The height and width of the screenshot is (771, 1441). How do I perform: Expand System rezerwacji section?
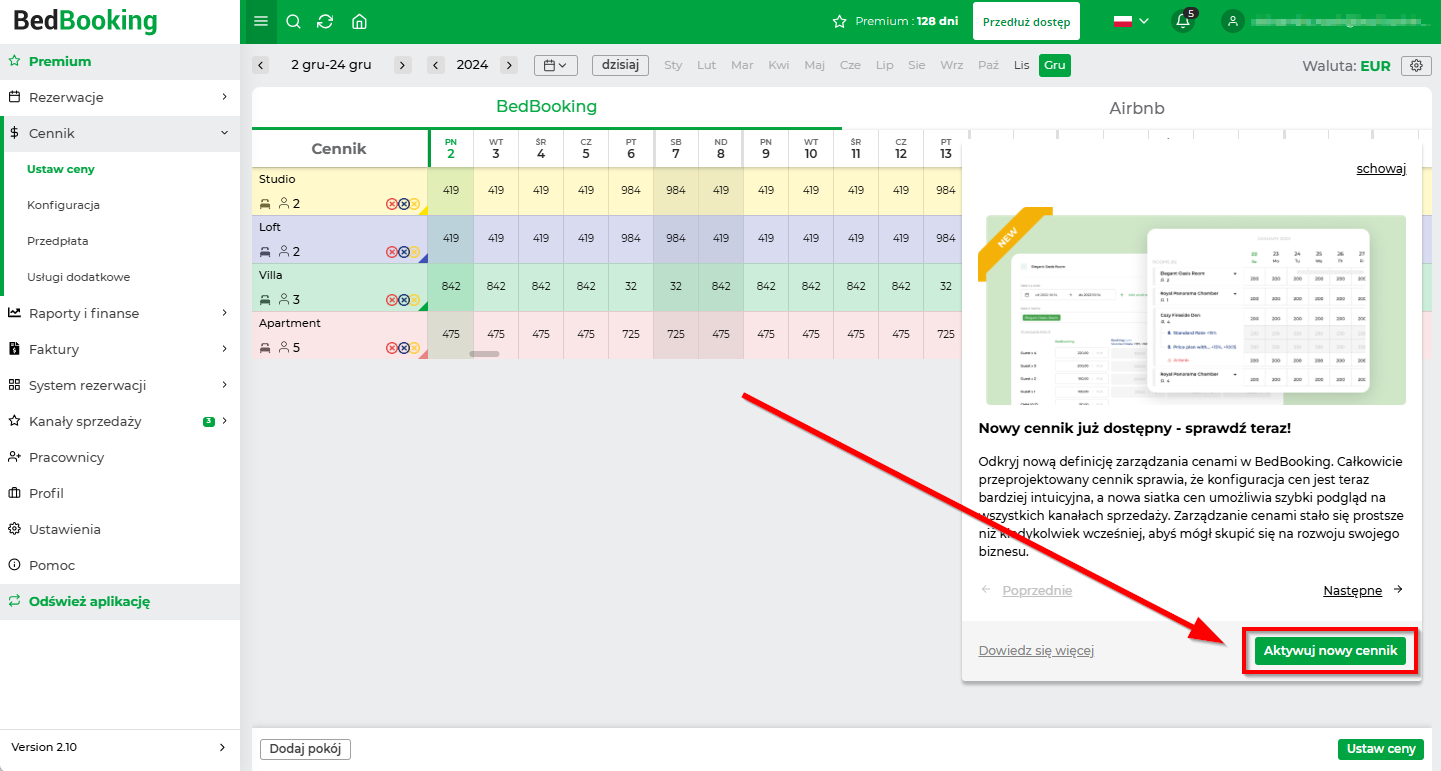[120, 385]
